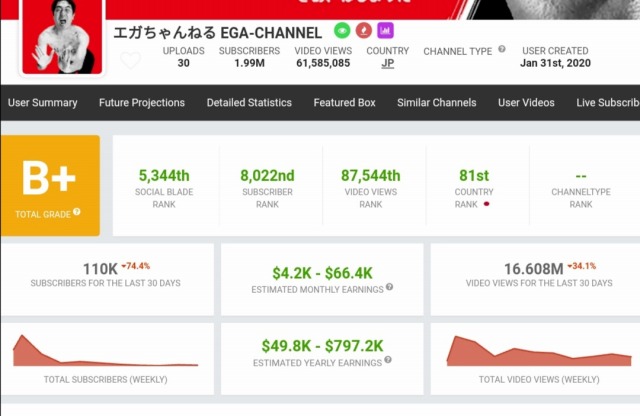This screenshot has width=640, height=416.
Task: Click the help icon next to Total Grade
Action: point(77,211)
